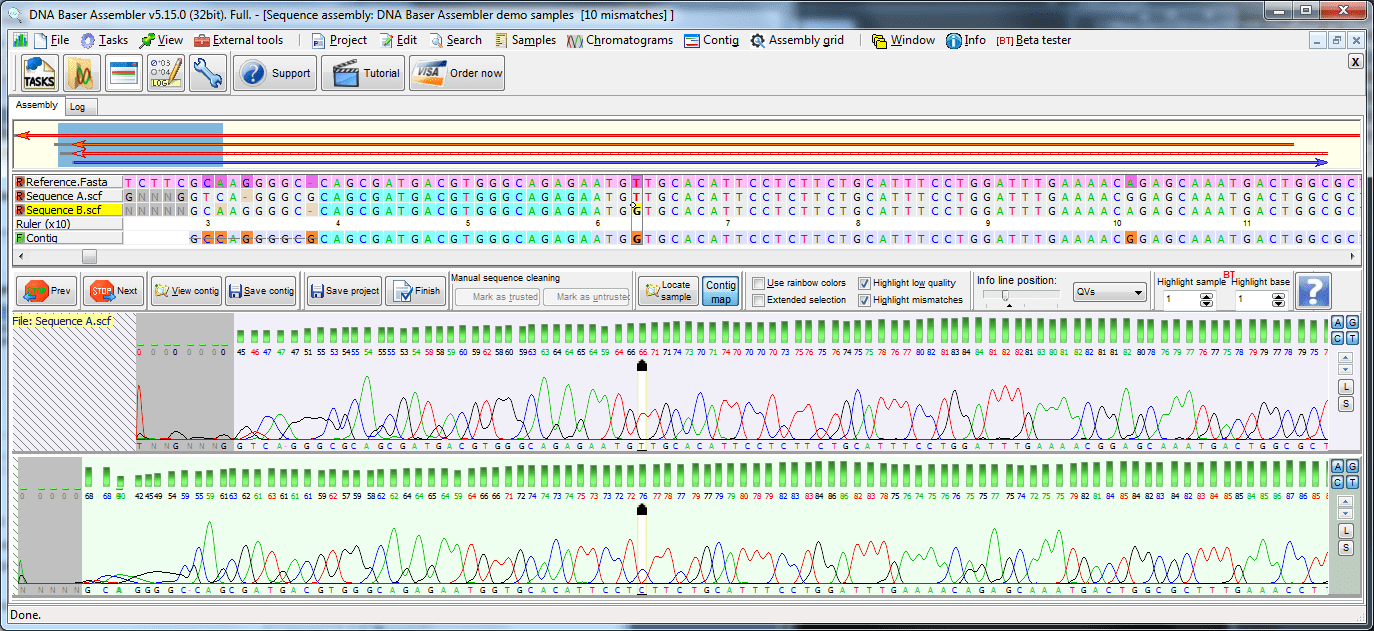The height and width of the screenshot is (631, 1374).
Task: Click the blue question mark help icon
Action: (x=1313, y=291)
